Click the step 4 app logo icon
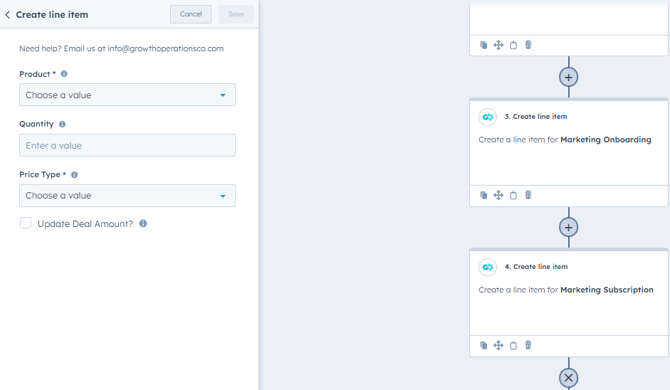 coord(488,267)
